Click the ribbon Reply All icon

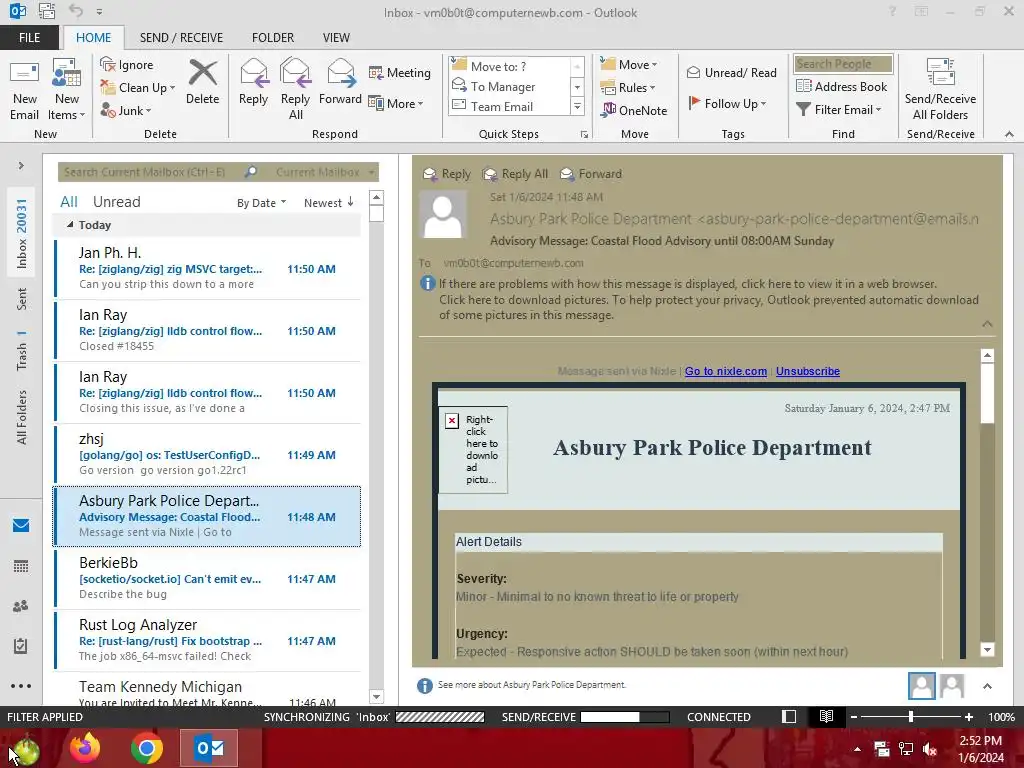coord(295,90)
